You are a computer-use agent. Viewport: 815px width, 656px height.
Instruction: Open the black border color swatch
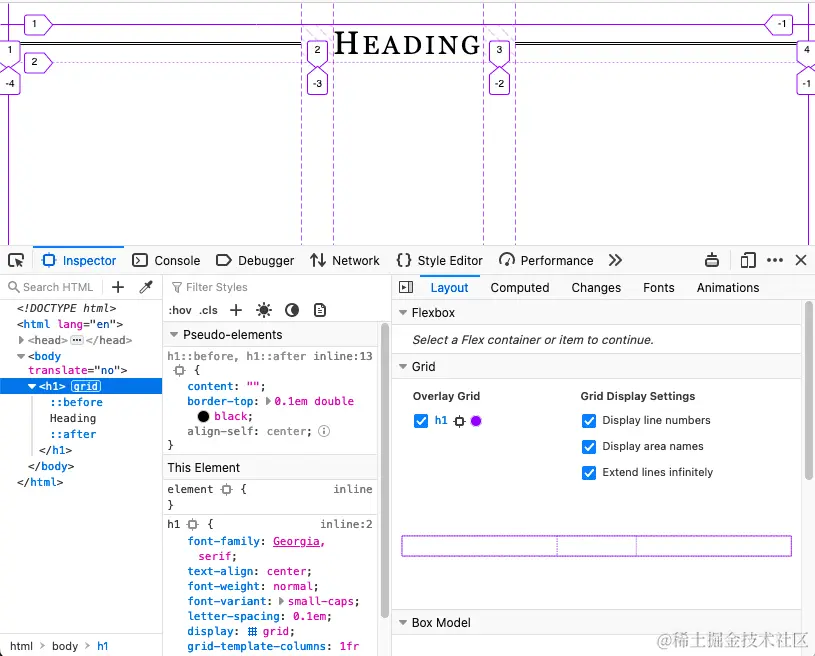(203, 416)
